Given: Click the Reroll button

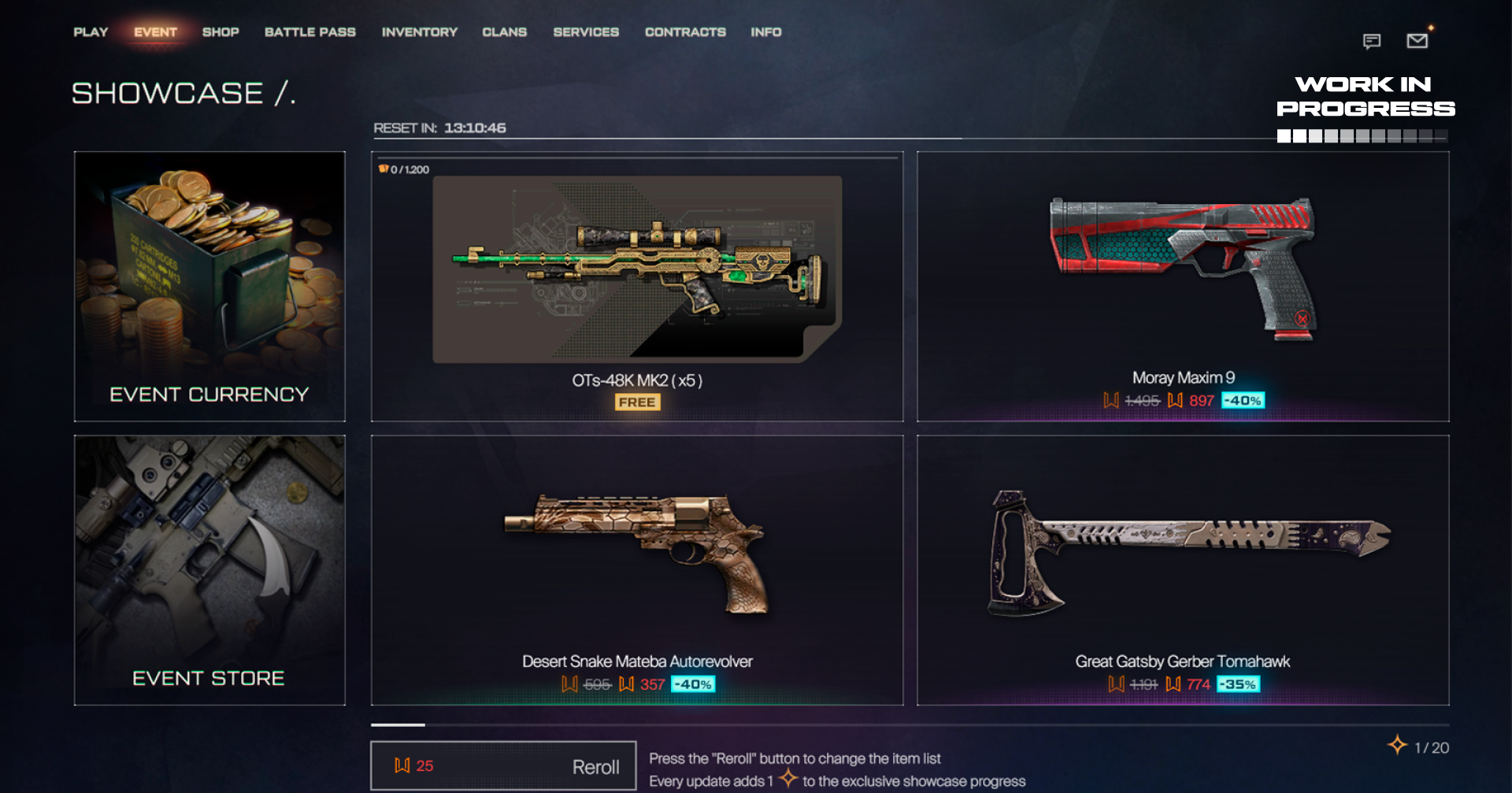Looking at the screenshot, I should [x=503, y=765].
